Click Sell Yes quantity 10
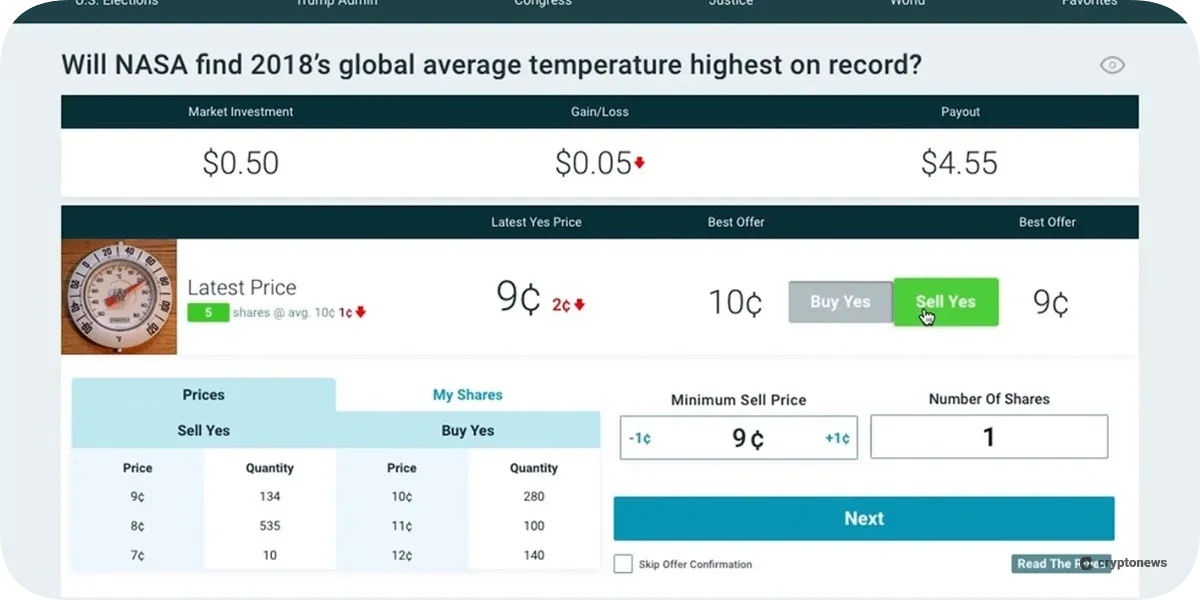The image size is (1200, 600). 270,555
